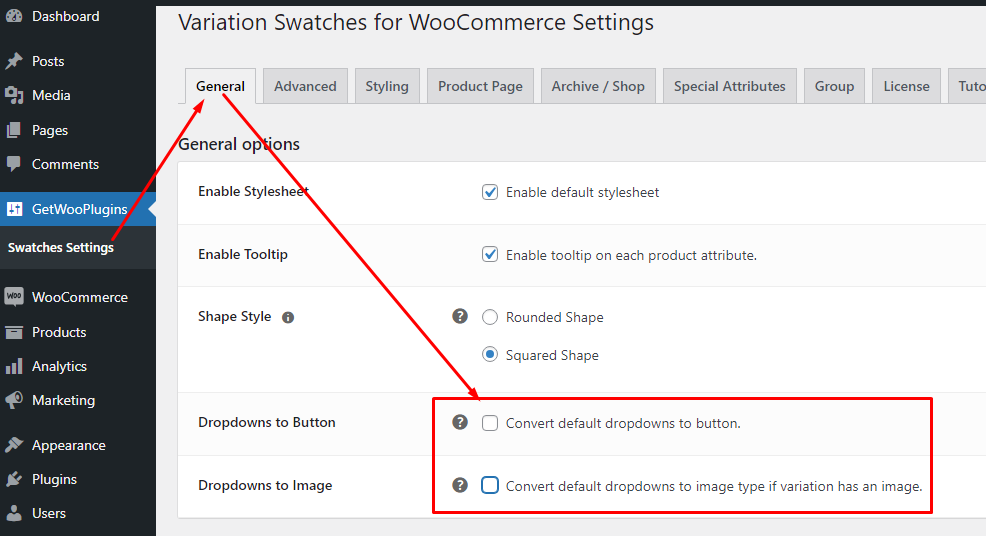Click the Shape Style option label
This screenshot has width=986, height=536.
pos(235,316)
